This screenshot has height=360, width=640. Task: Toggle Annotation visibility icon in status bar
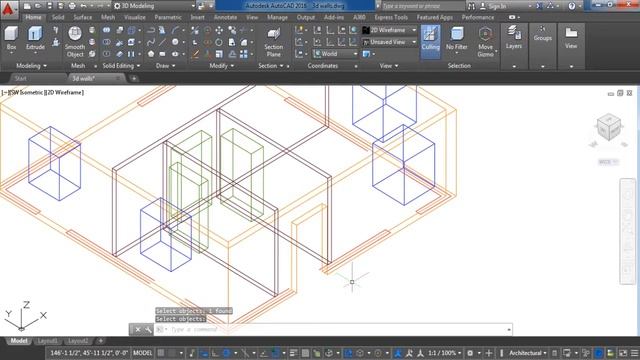[x=398, y=353]
